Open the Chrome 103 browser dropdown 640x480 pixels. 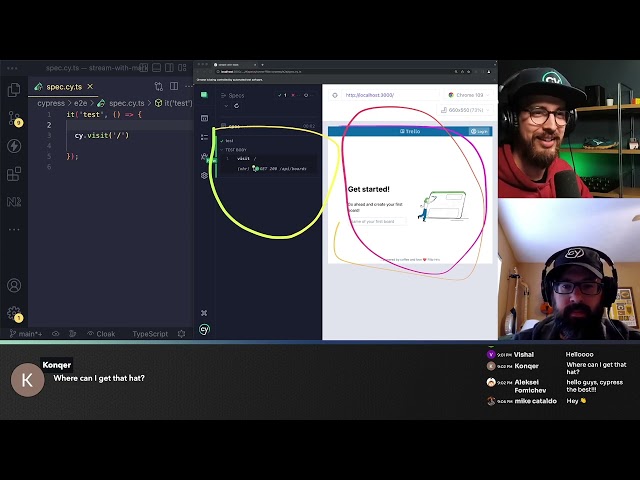click(x=468, y=95)
